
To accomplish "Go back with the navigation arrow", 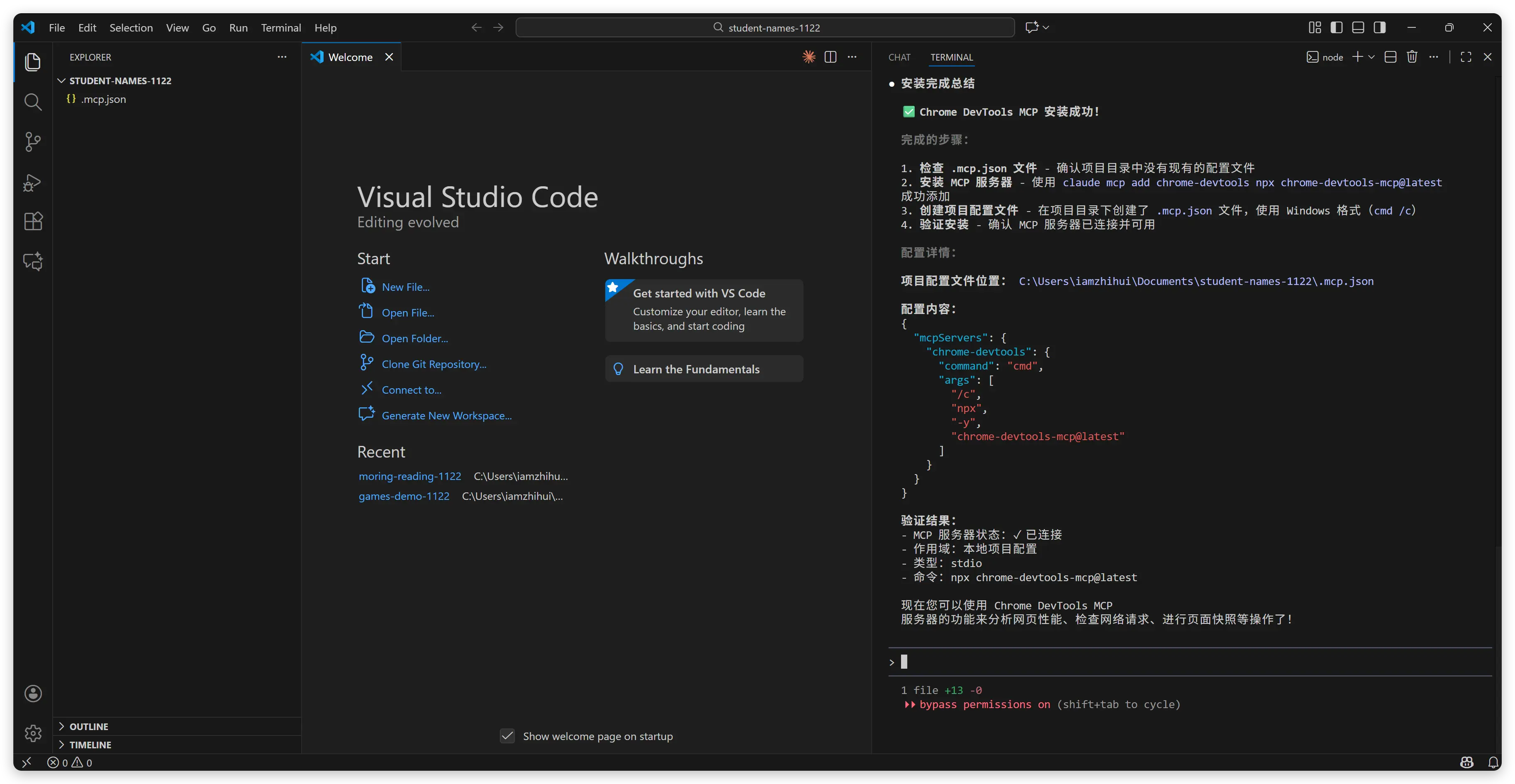I will point(476,28).
